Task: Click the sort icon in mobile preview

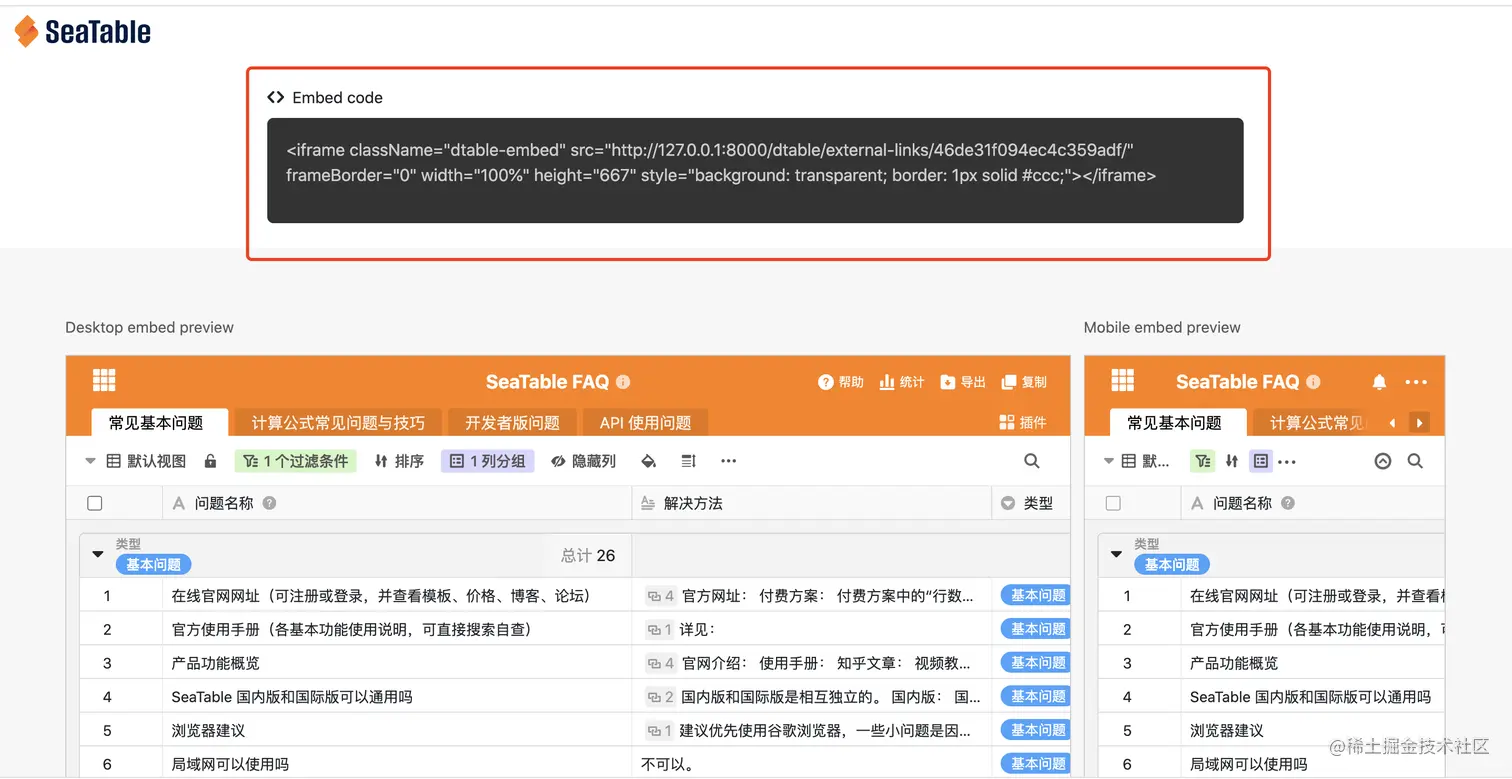Action: coord(1232,461)
